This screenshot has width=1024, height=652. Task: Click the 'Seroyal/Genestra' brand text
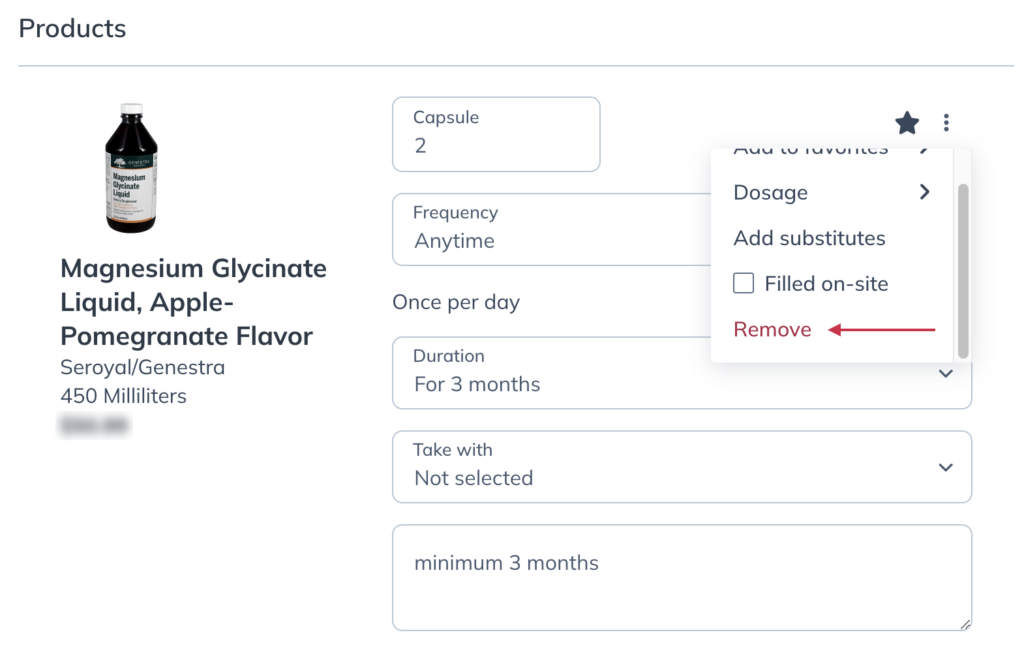click(x=142, y=367)
